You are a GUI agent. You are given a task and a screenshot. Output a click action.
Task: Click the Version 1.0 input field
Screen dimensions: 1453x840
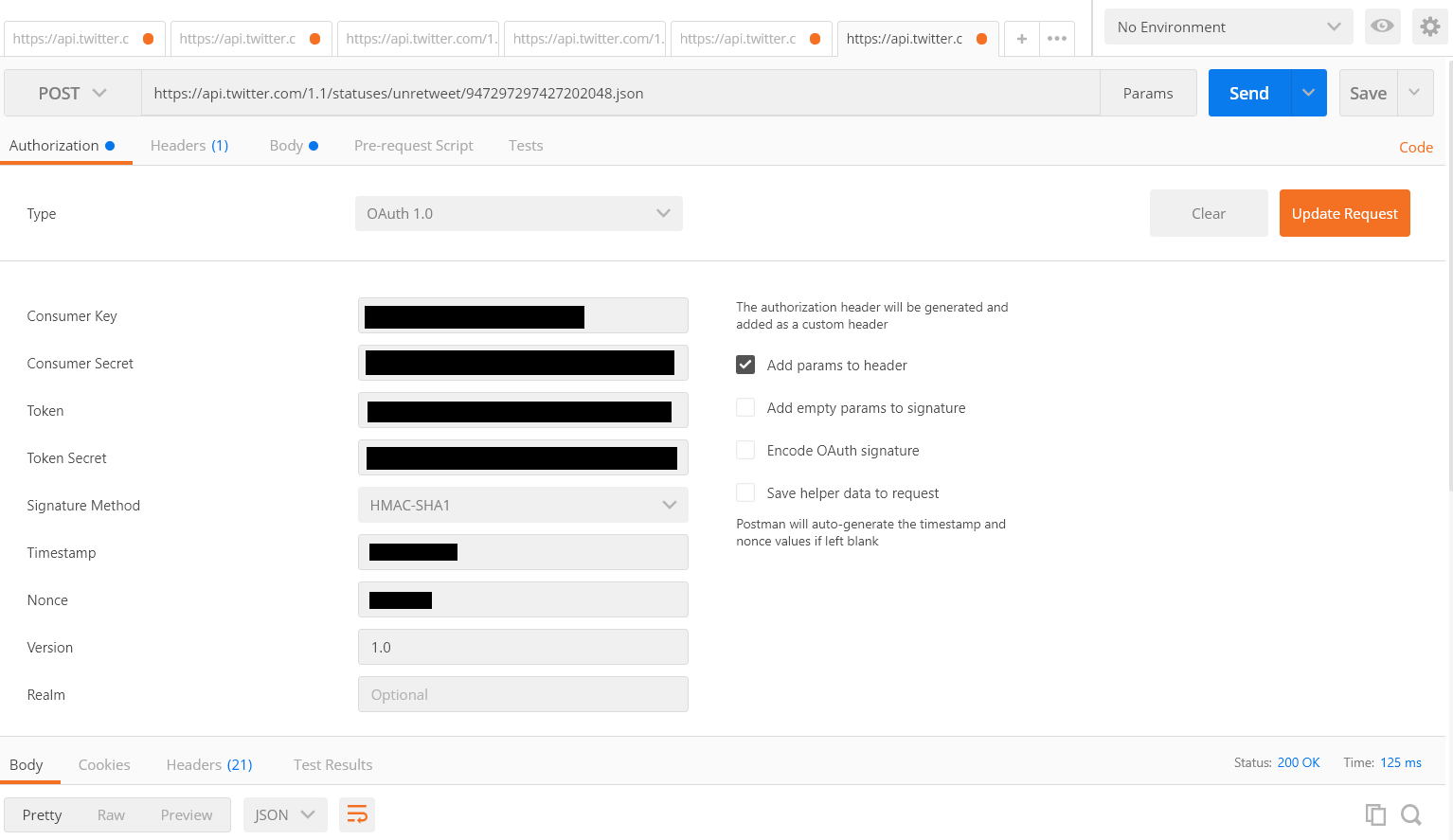pyautogui.click(x=523, y=647)
